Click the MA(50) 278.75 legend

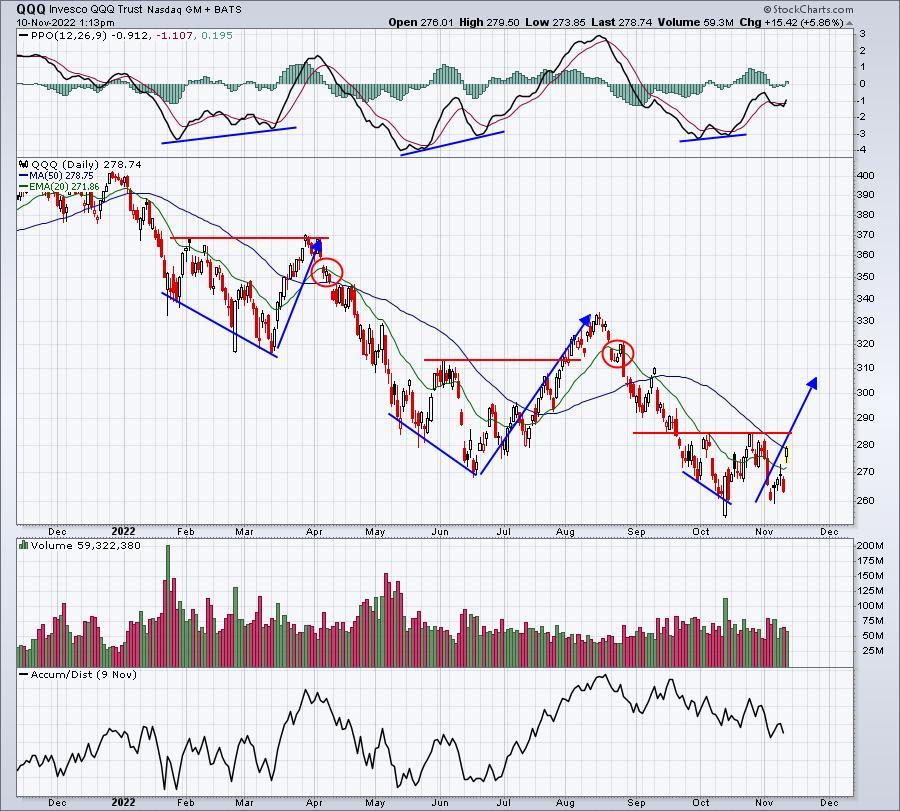(x=61, y=176)
